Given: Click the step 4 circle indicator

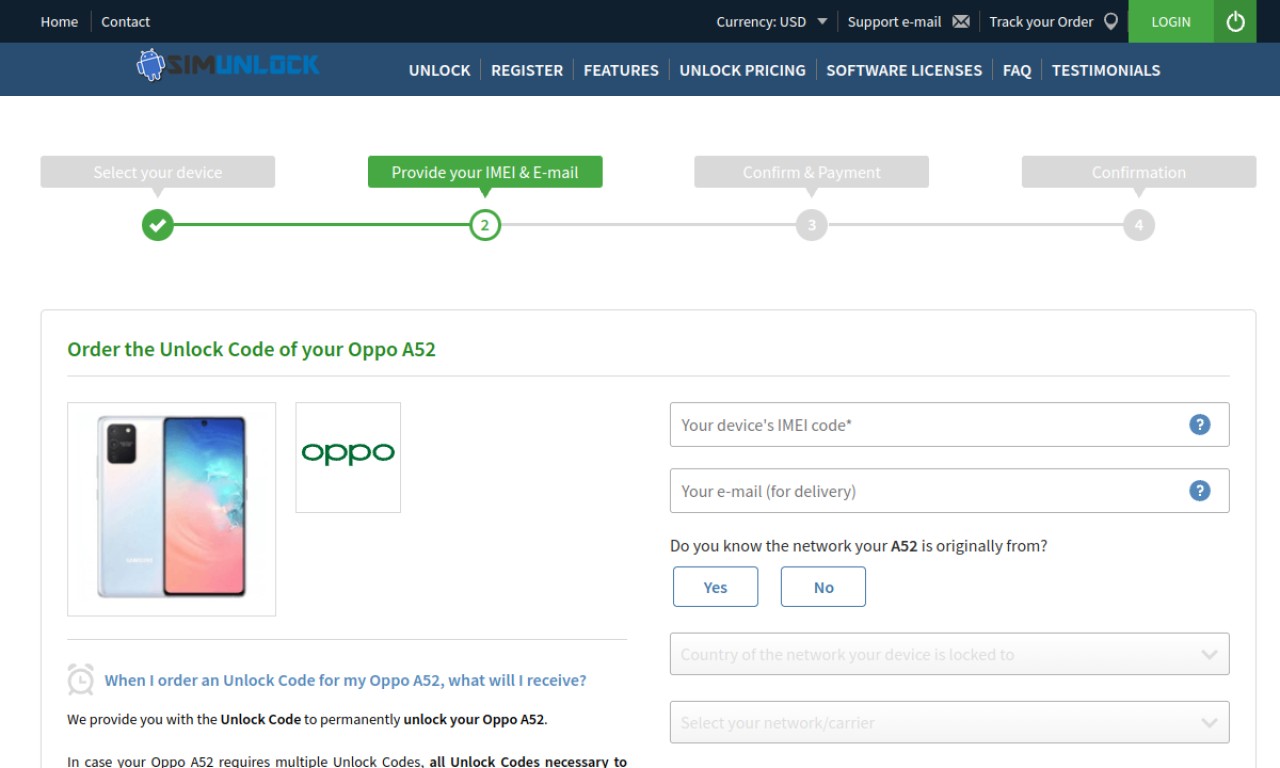Looking at the screenshot, I should (x=1138, y=225).
